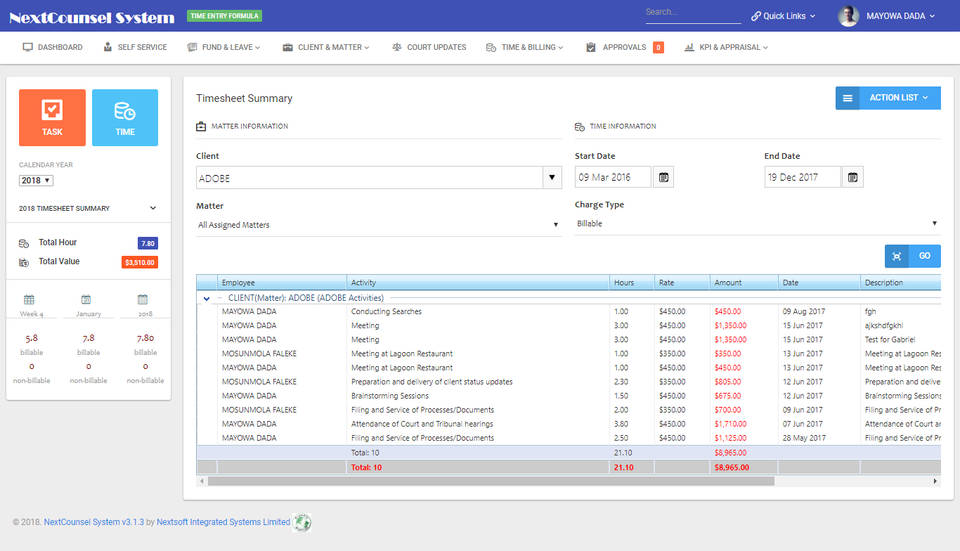Click the January calendar icon
Screen dimensions: 960x551
coord(87,299)
